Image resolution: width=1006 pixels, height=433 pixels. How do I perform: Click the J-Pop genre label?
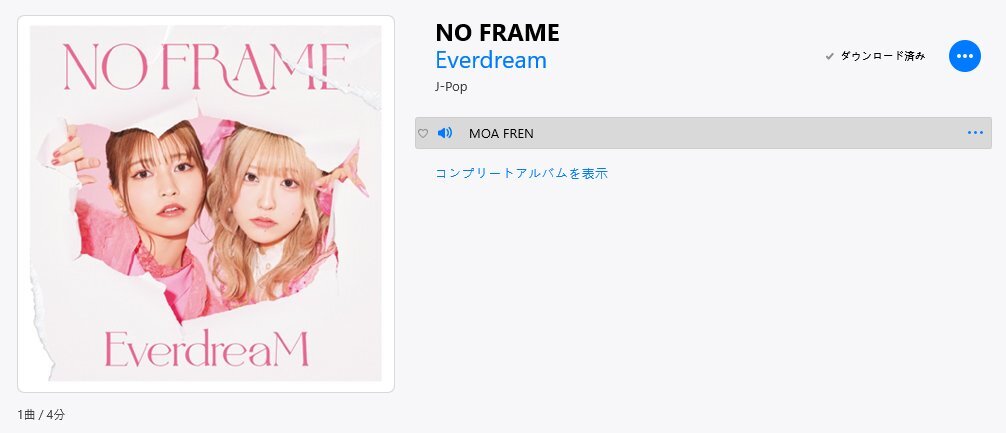coord(451,87)
